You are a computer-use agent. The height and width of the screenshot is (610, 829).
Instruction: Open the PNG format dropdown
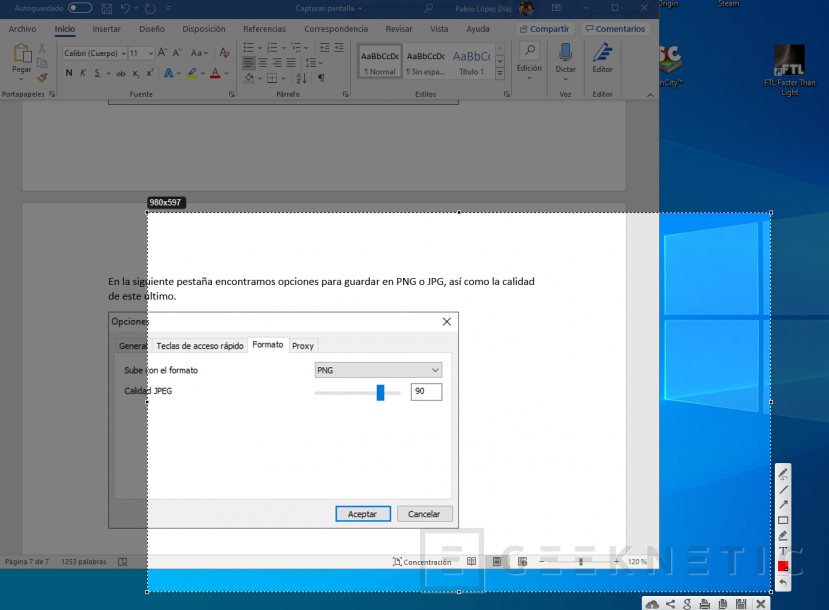coord(378,370)
